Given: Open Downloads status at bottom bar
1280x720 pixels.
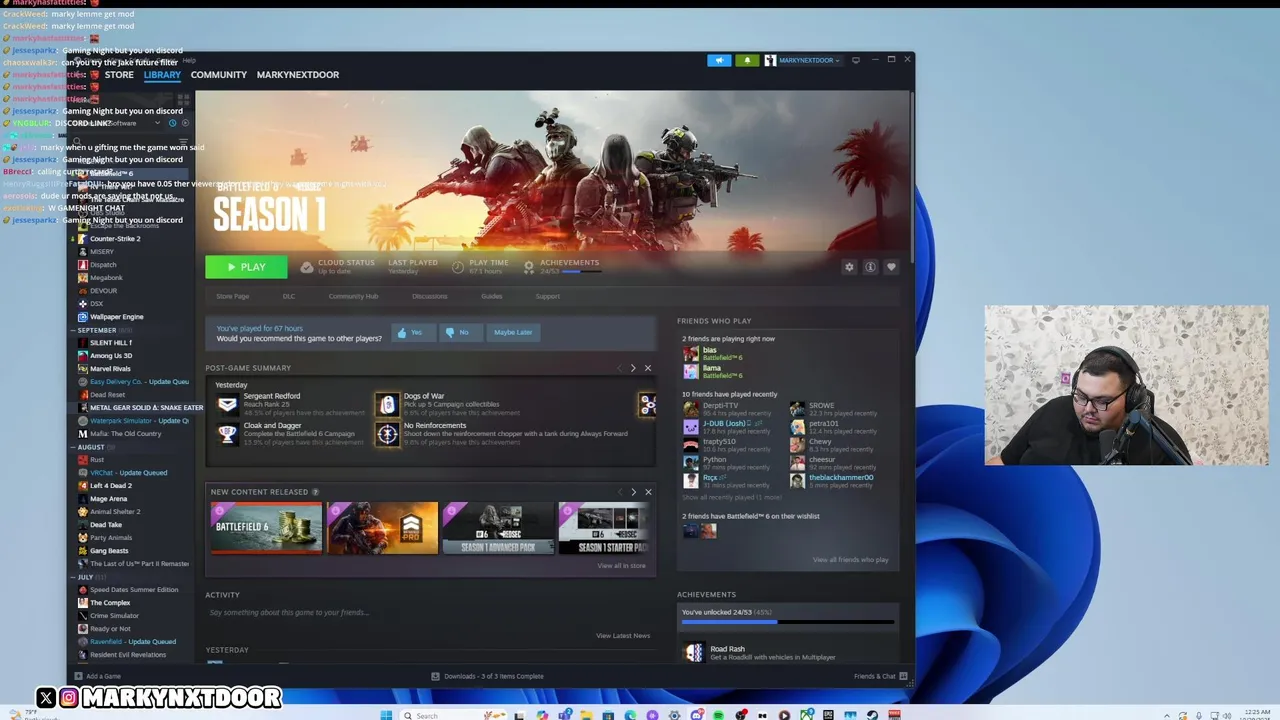Looking at the screenshot, I should (x=487, y=677).
